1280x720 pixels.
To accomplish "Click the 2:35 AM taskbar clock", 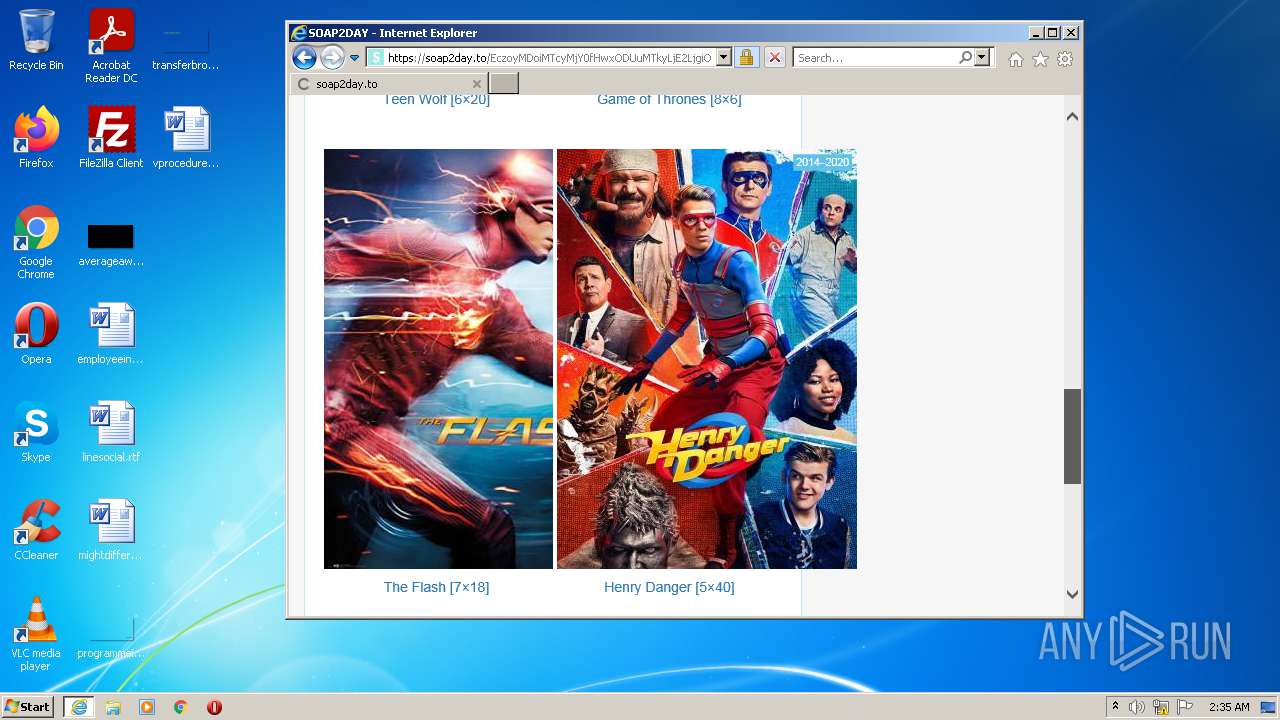I will pos(1229,707).
